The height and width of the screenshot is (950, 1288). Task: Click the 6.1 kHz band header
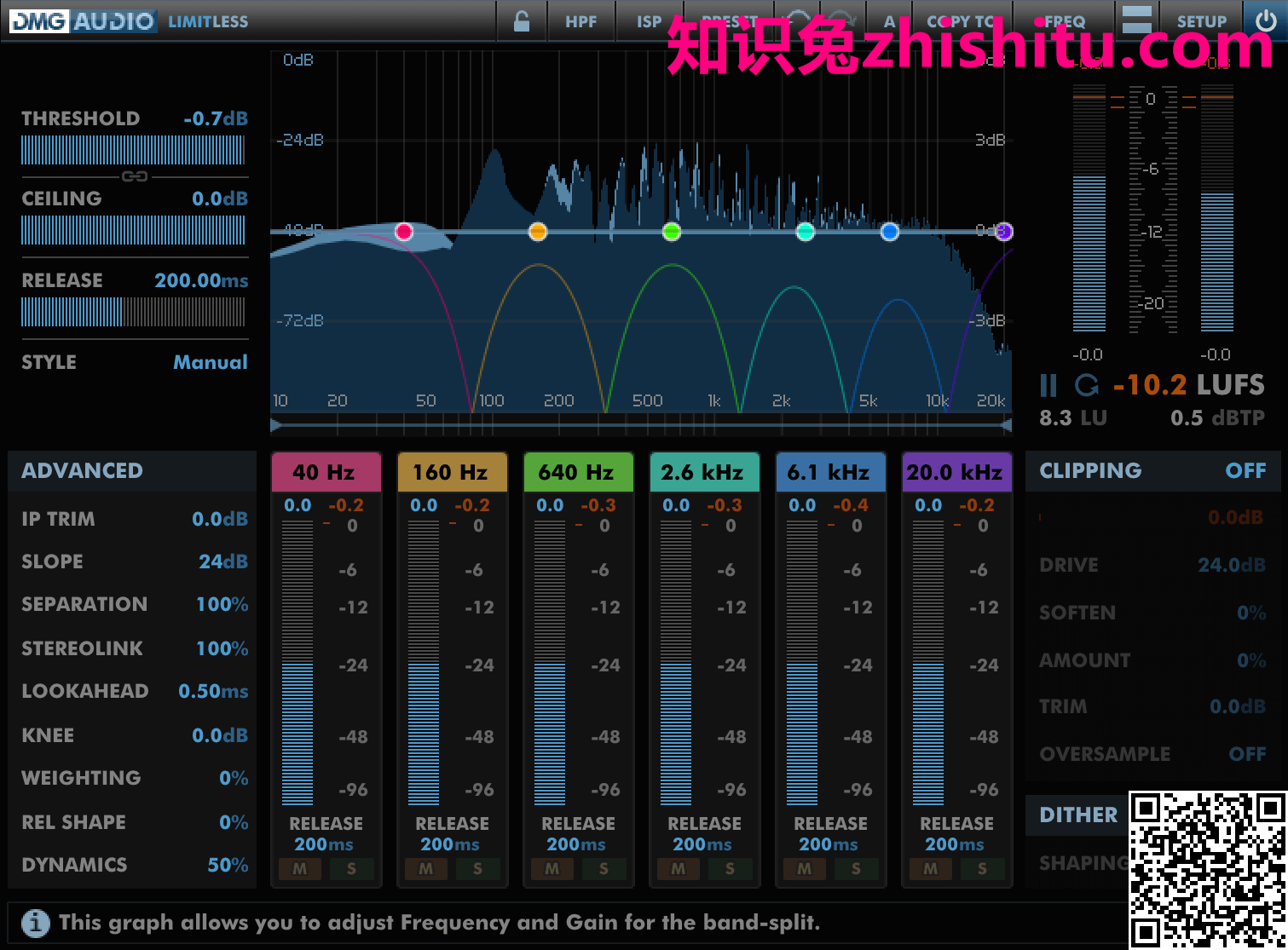[830, 472]
